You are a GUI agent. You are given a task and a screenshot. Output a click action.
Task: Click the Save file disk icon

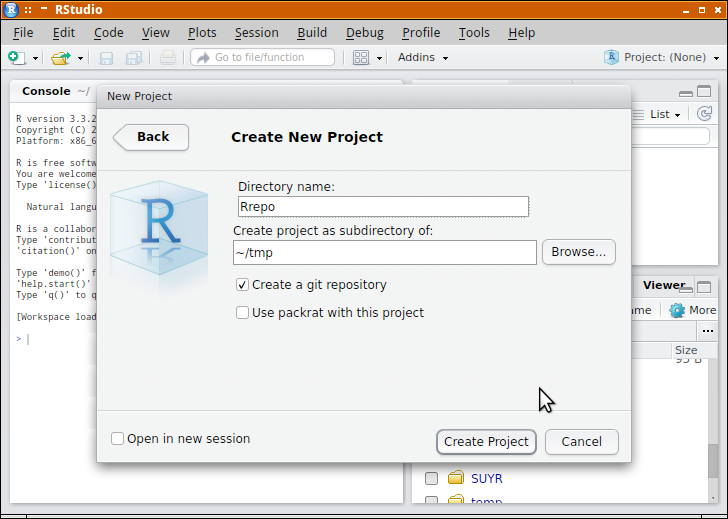106,58
